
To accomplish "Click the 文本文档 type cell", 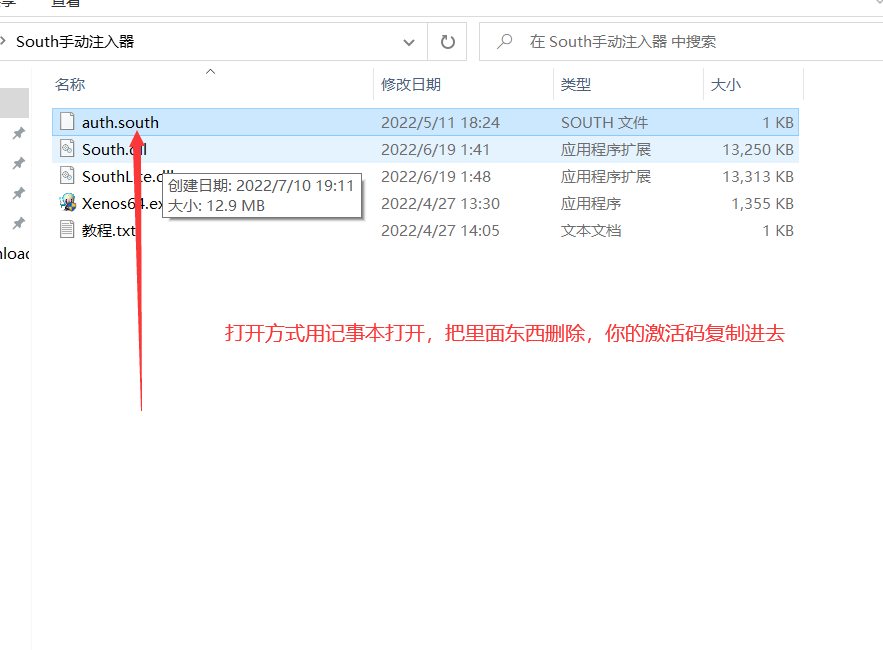I will (591, 230).
